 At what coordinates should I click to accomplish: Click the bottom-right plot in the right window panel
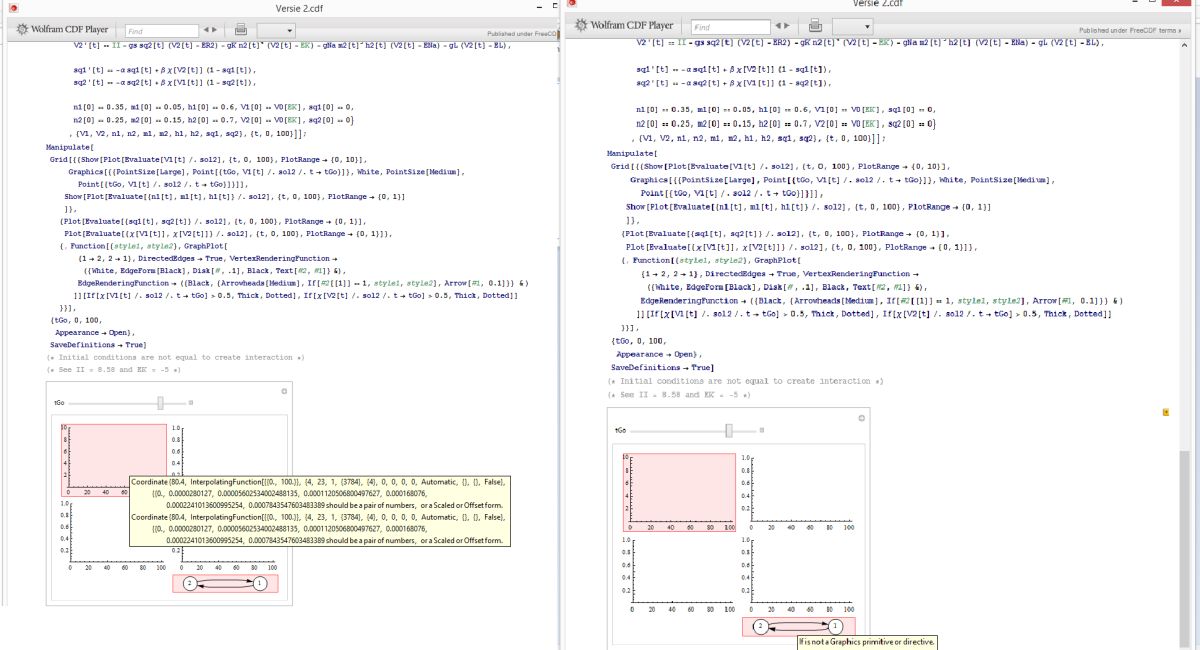(798, 574)
